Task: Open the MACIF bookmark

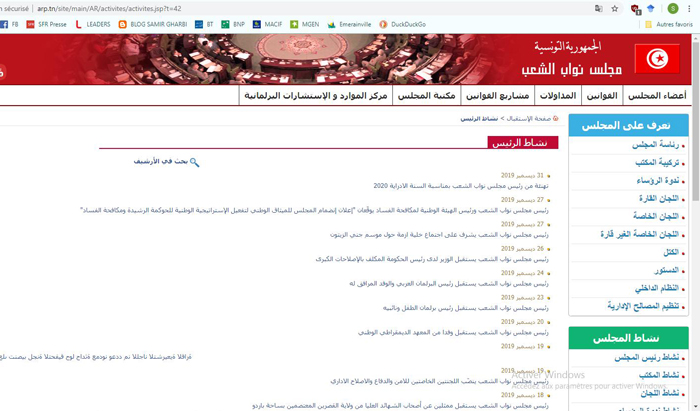Action: click(267, 25)
